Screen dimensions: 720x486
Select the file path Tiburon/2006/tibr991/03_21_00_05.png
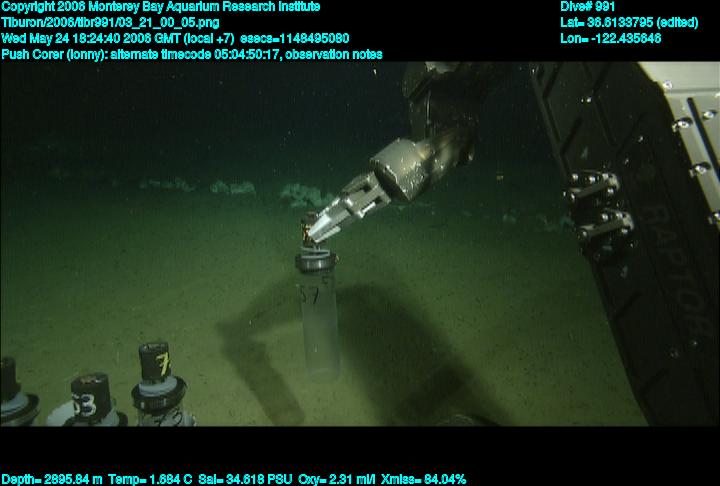click(110, 23)
